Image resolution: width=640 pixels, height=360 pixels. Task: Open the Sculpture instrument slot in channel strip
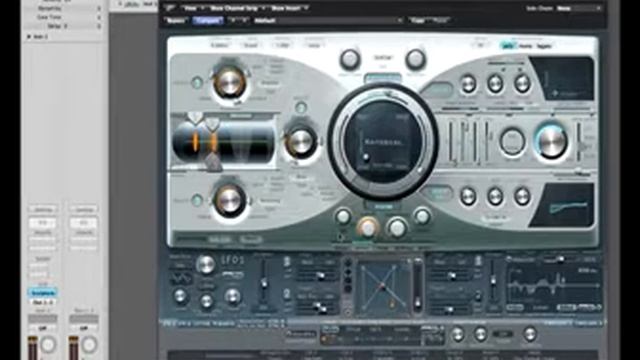43,293
